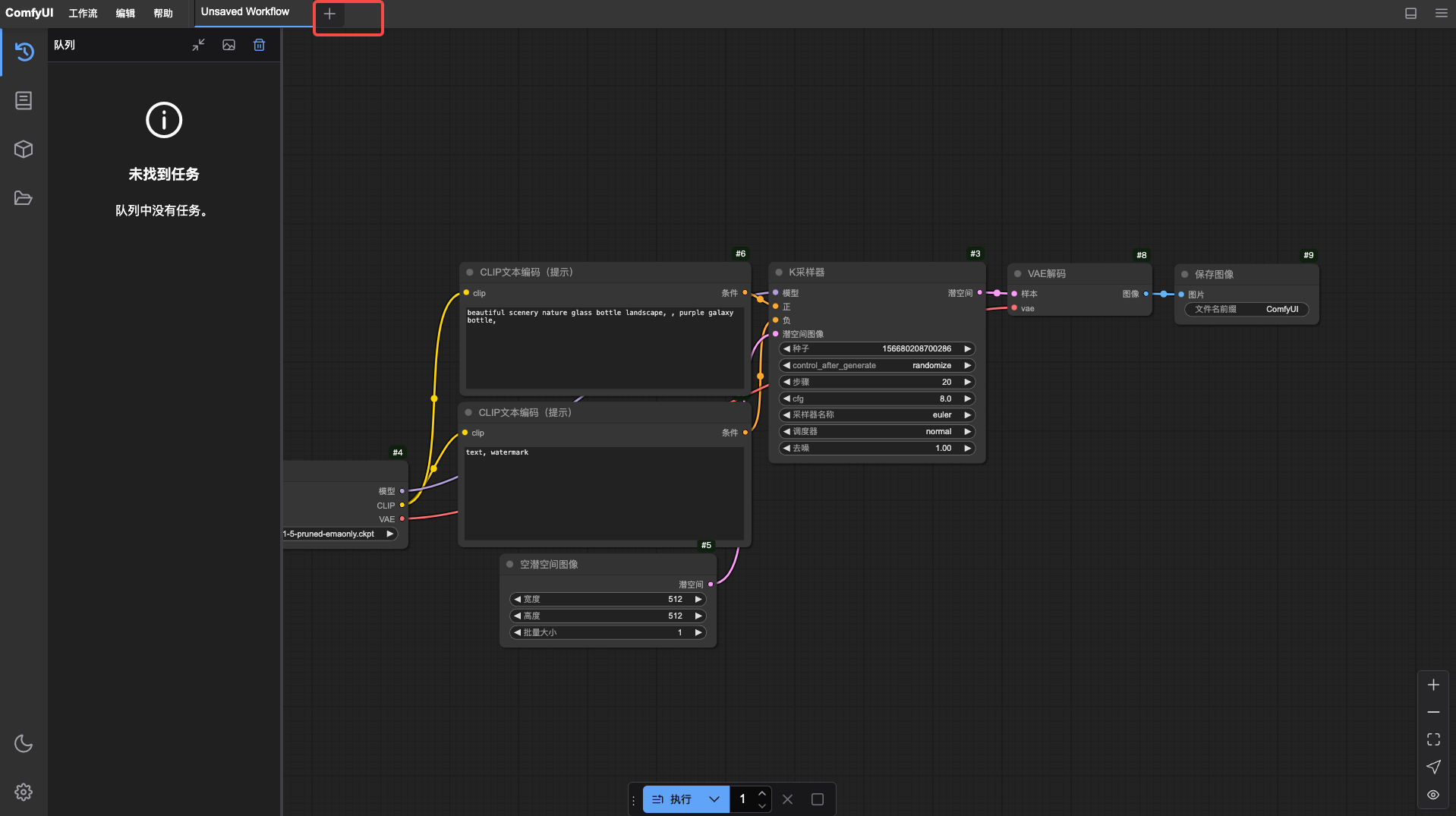The height and width of the screenshot is (816, 1456).
Task: Zoom in on the canvas
Action: [x=1433, y=685]
